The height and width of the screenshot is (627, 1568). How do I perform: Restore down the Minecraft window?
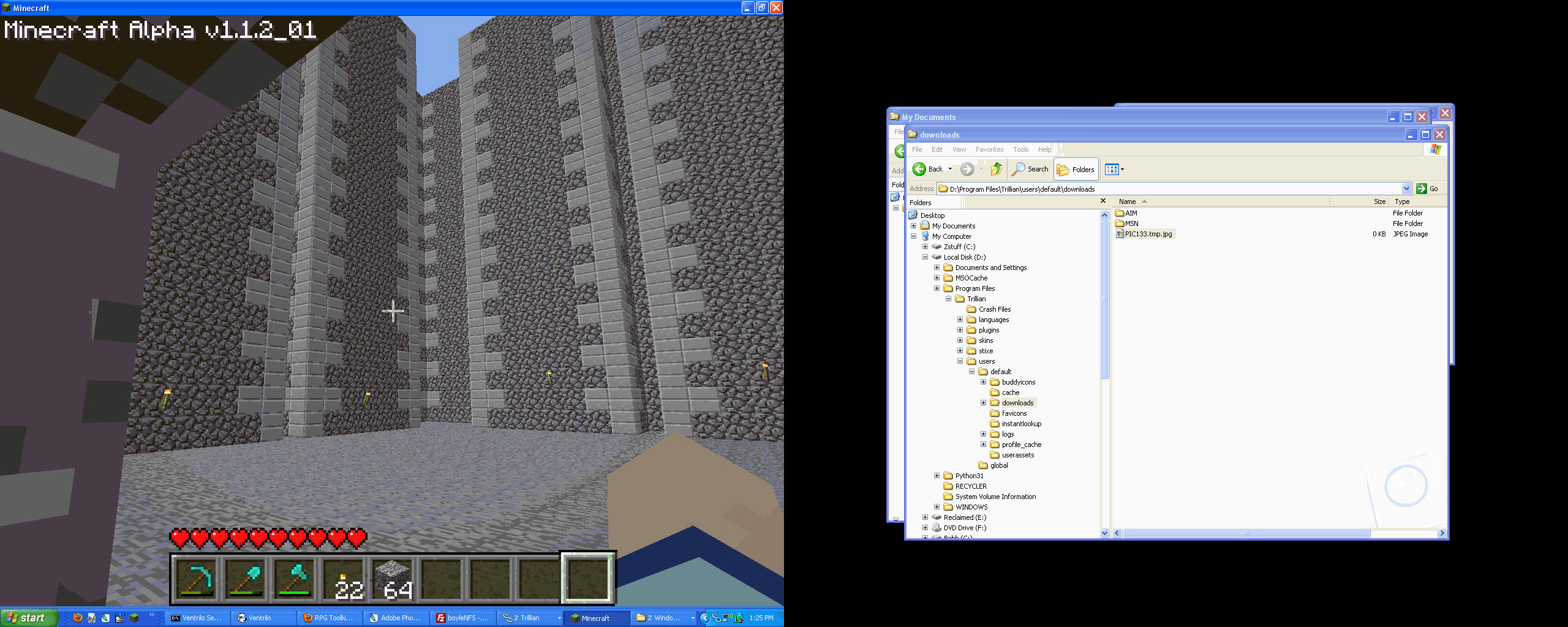pyautogui.click(x=761, y=7)
